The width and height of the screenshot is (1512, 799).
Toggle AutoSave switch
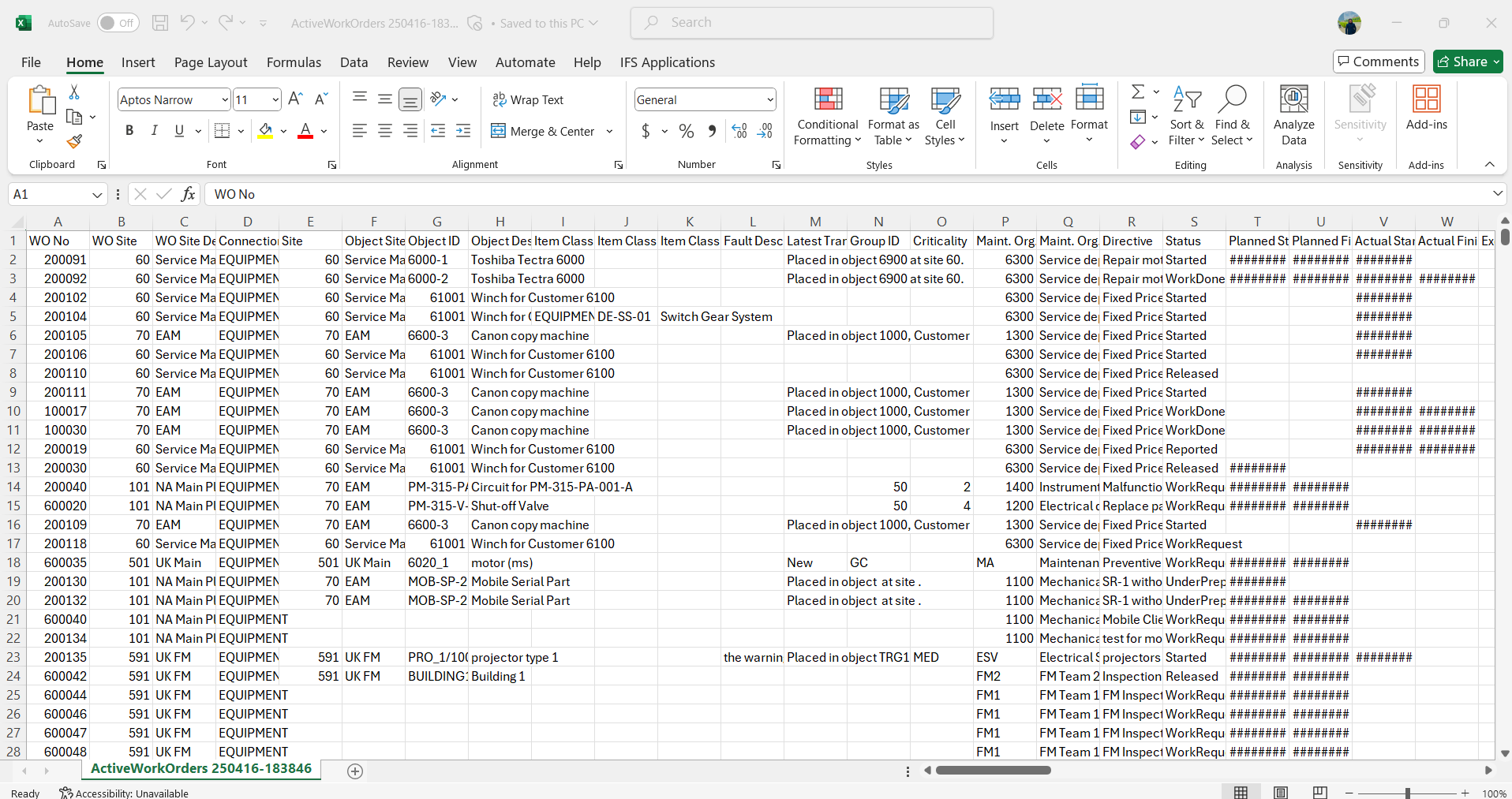click(x=118, y=23)
